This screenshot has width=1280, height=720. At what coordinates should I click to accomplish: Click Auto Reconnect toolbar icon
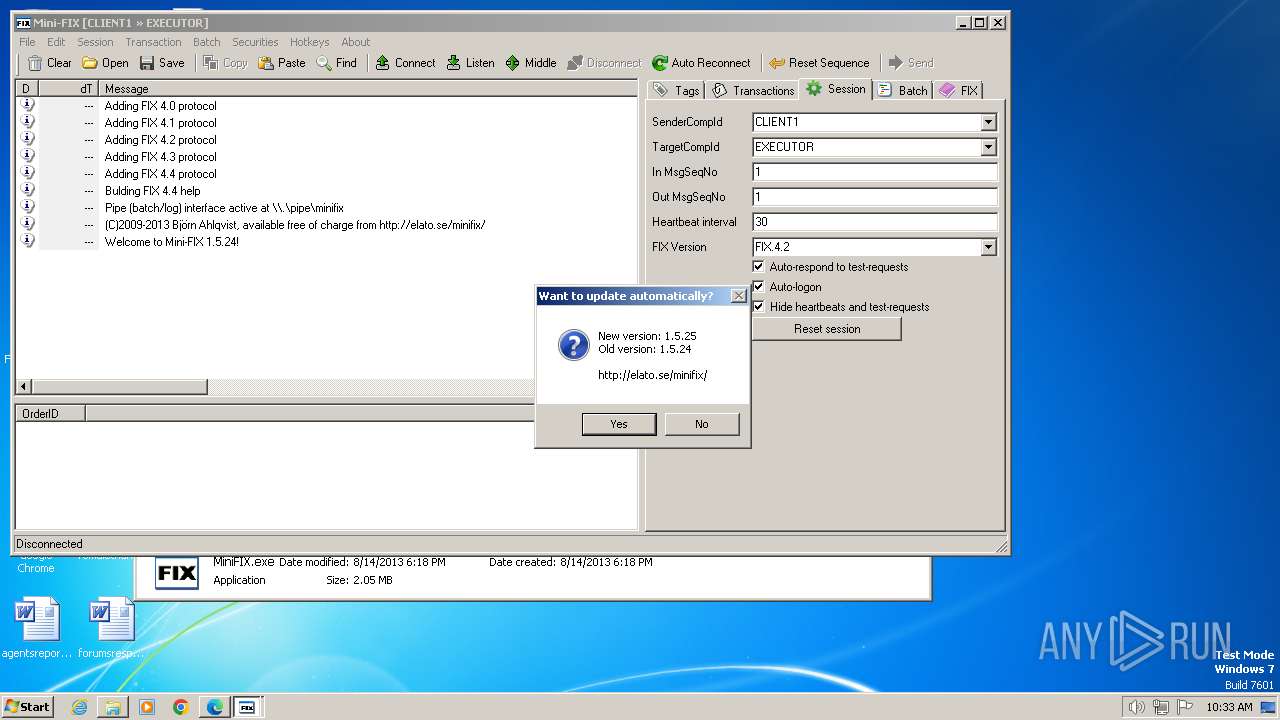660,63
